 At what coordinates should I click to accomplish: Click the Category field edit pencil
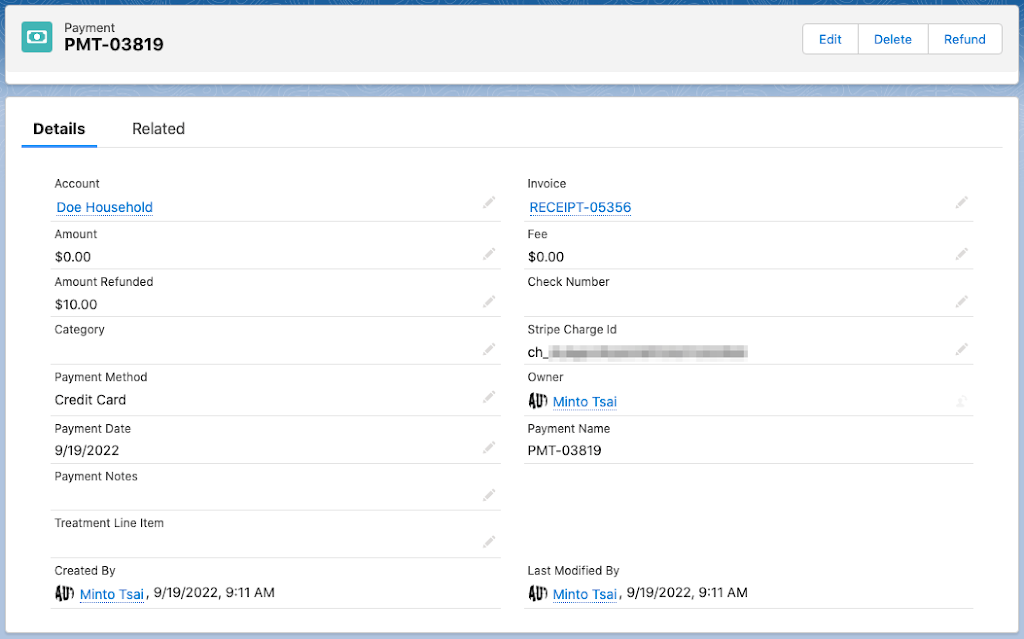click(489, 349)
